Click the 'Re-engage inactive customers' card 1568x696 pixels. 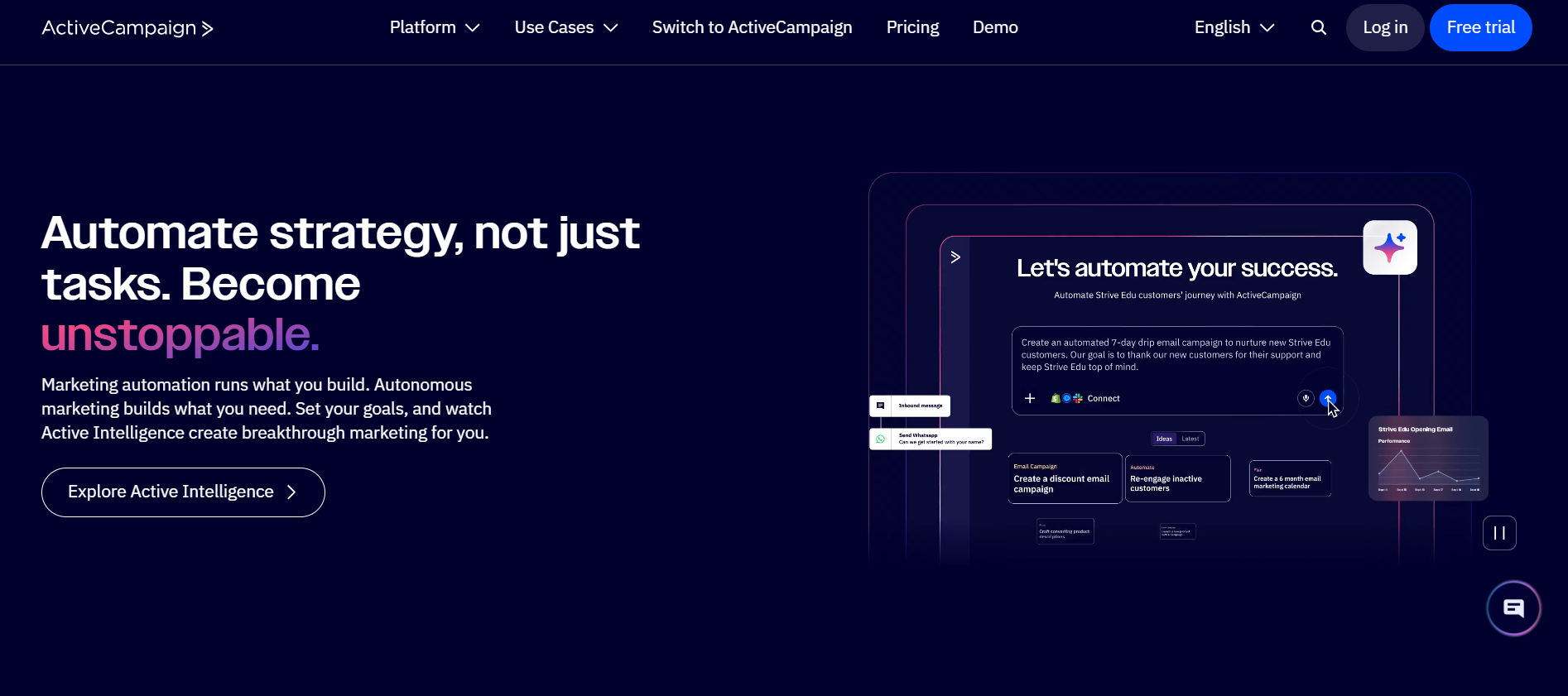[1178, 478]
